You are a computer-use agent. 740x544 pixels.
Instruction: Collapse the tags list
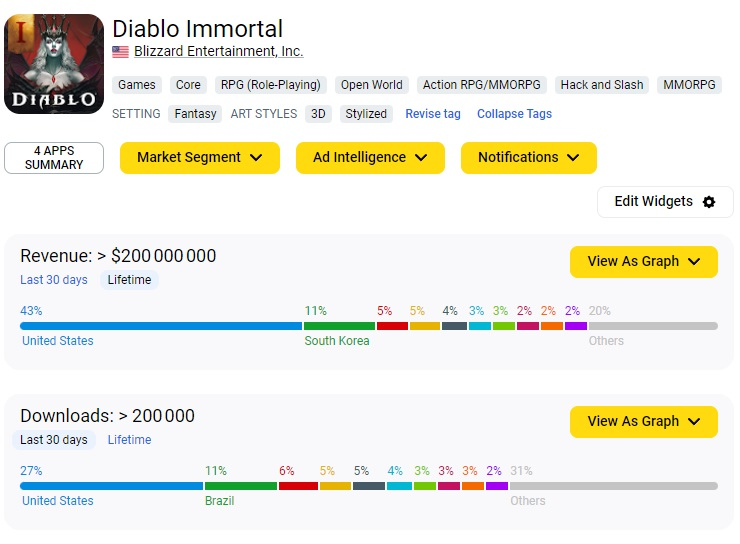click(x=514, y=114)
